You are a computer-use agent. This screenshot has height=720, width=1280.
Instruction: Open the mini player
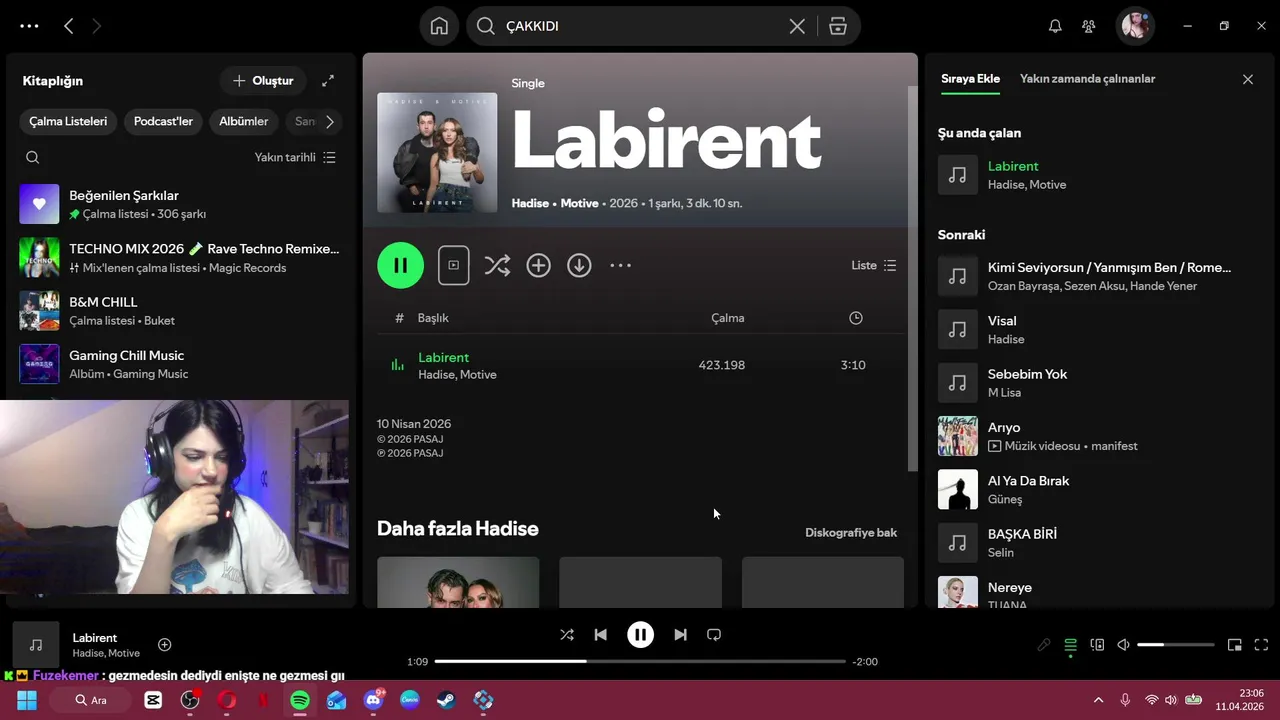click(1235, 645)
